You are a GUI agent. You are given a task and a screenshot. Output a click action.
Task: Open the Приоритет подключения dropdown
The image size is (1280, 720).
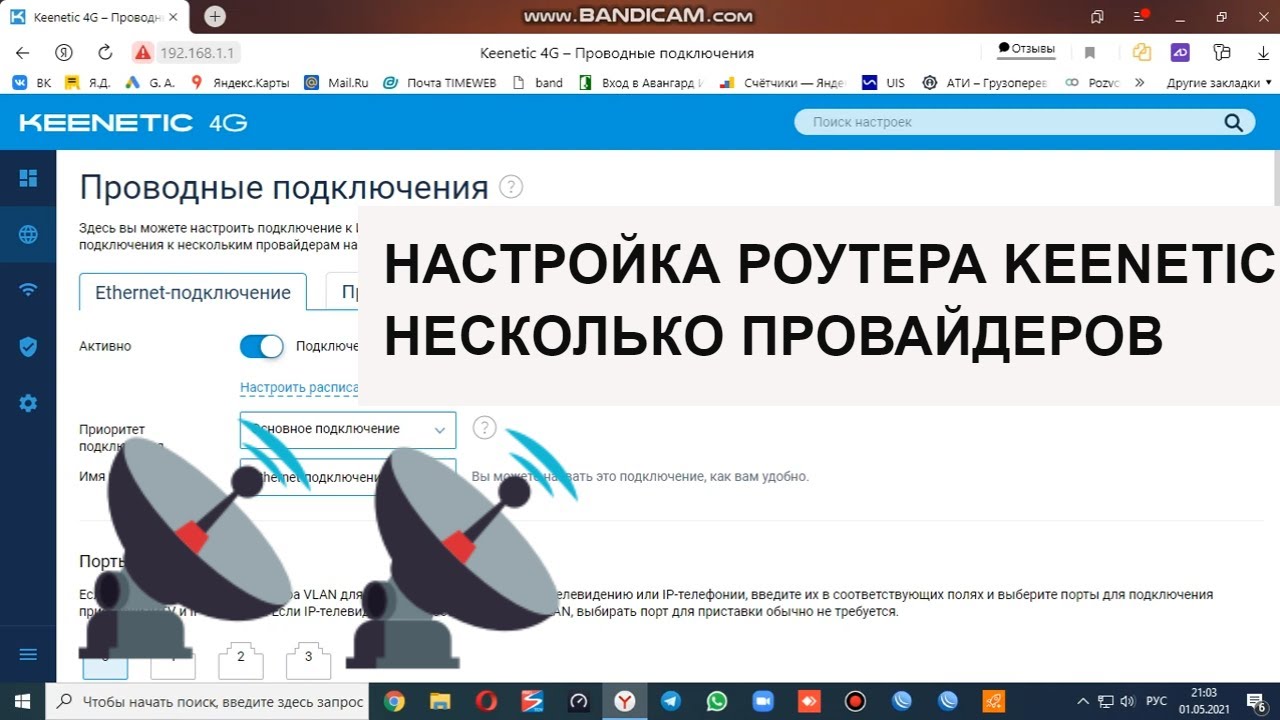(348, 430)
